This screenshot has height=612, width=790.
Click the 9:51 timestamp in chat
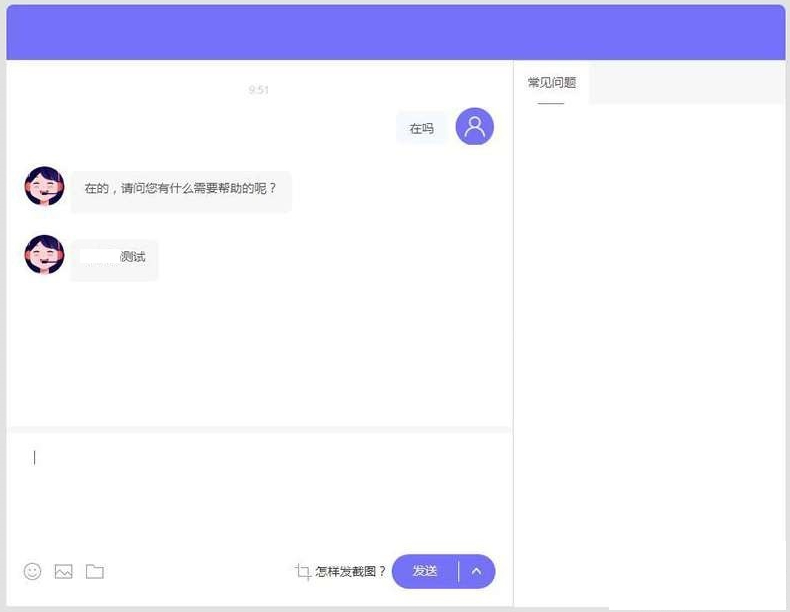tap(259, 90)
